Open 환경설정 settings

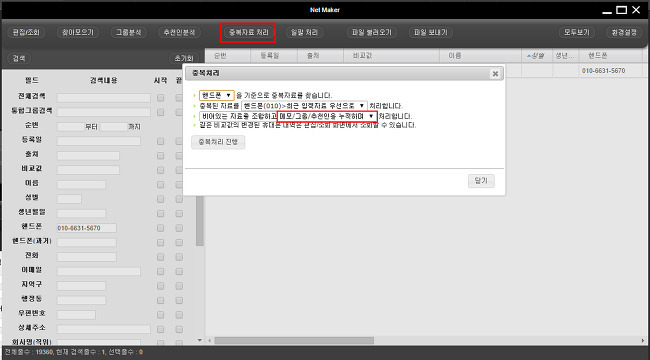[x=624, y=32]
